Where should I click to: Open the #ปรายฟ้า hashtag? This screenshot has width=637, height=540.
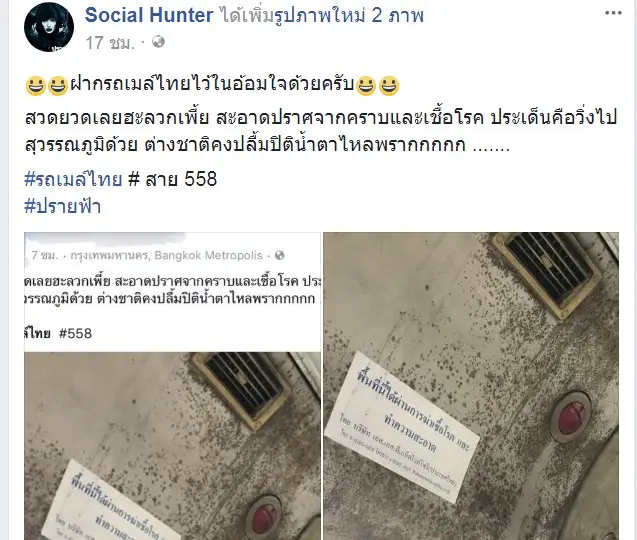point(63,206)
